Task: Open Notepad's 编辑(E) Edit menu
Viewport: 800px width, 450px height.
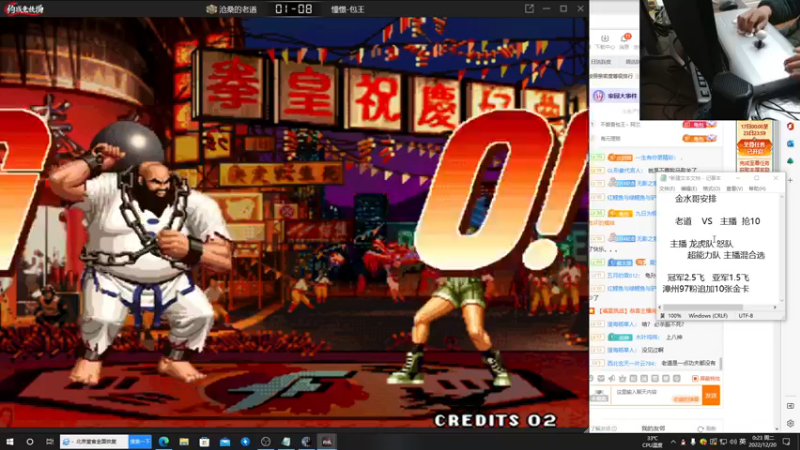Action: (689, 189)
